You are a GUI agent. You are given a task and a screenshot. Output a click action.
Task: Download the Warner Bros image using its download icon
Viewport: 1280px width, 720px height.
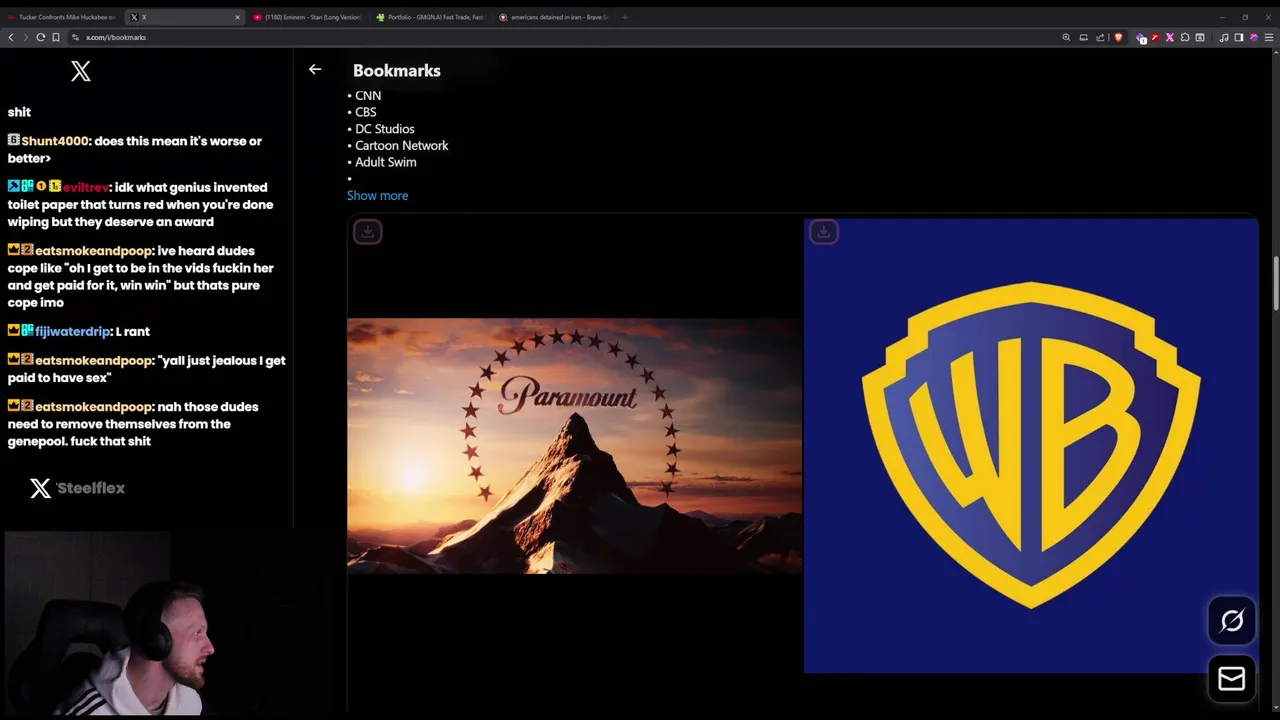pos(823,232)
